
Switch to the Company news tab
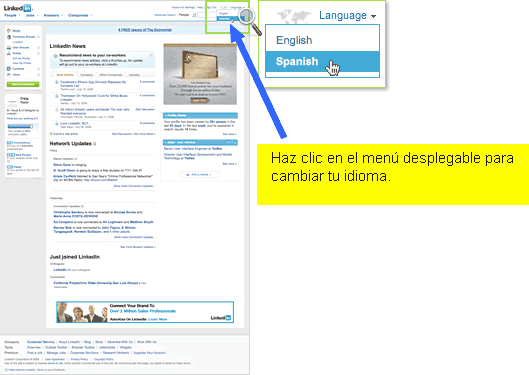87,75
